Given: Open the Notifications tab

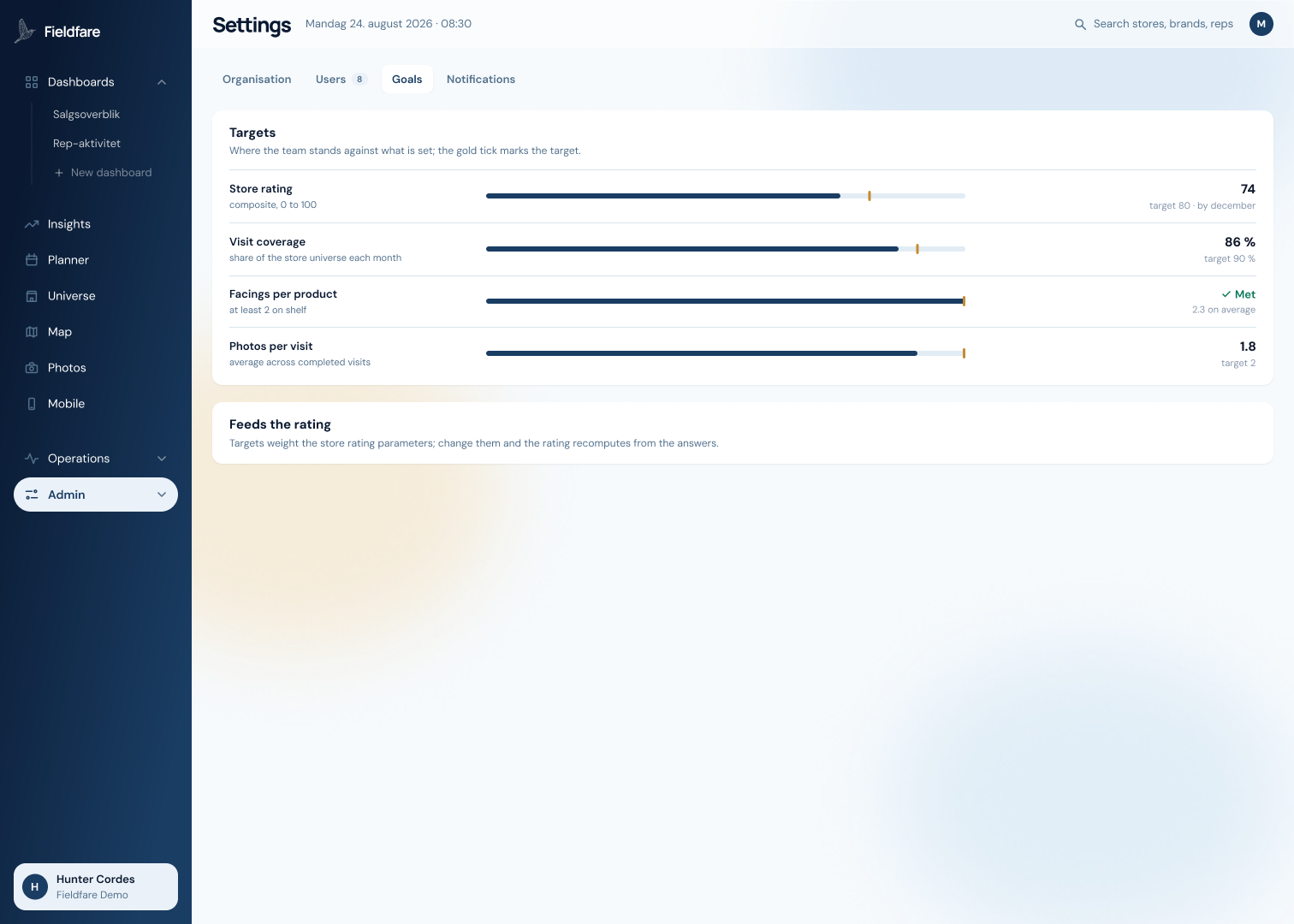Looking at the screenshot, I should (481, 80).
